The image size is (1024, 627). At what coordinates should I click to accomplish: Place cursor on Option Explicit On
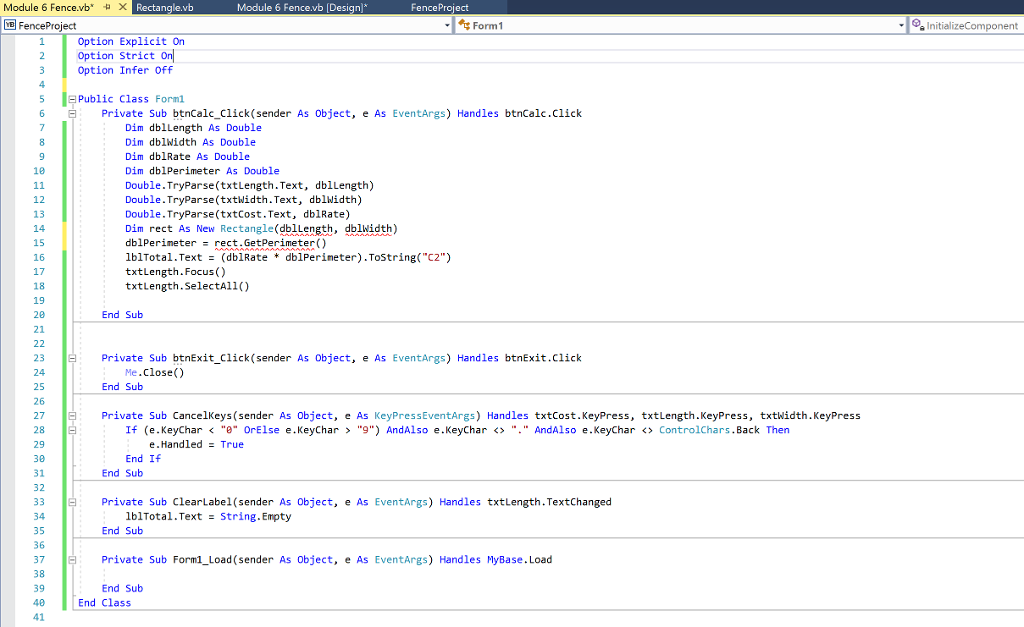pyautogui.click(x=131, y=41)
